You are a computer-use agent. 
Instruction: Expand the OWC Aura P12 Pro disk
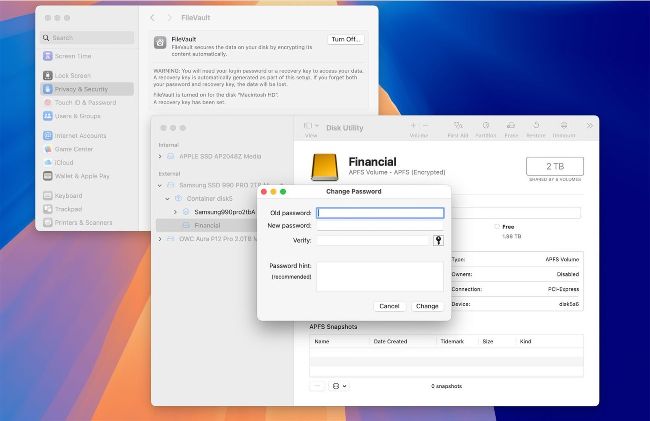[x=160, y=239]
